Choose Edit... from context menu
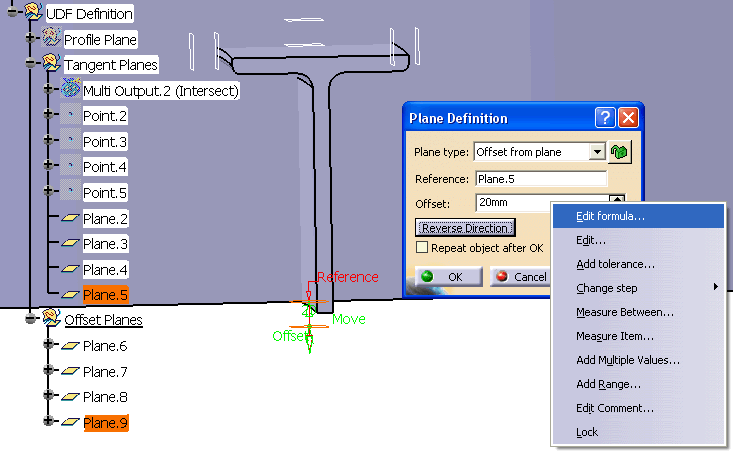The width and height of the screenshot is (733, 455). (639, 240)
